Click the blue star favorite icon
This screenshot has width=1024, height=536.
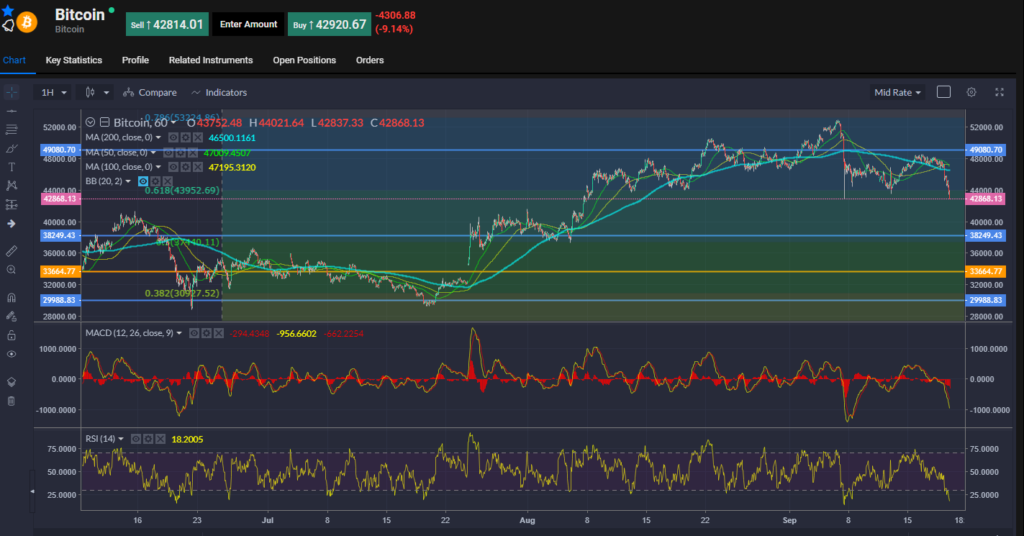(8, 11)
